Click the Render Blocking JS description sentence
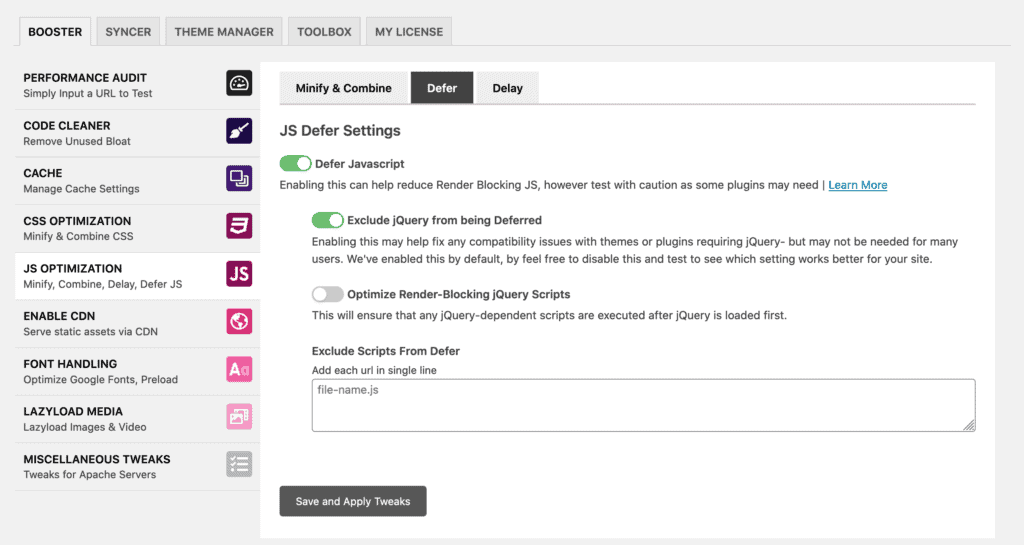 [549, 185]
